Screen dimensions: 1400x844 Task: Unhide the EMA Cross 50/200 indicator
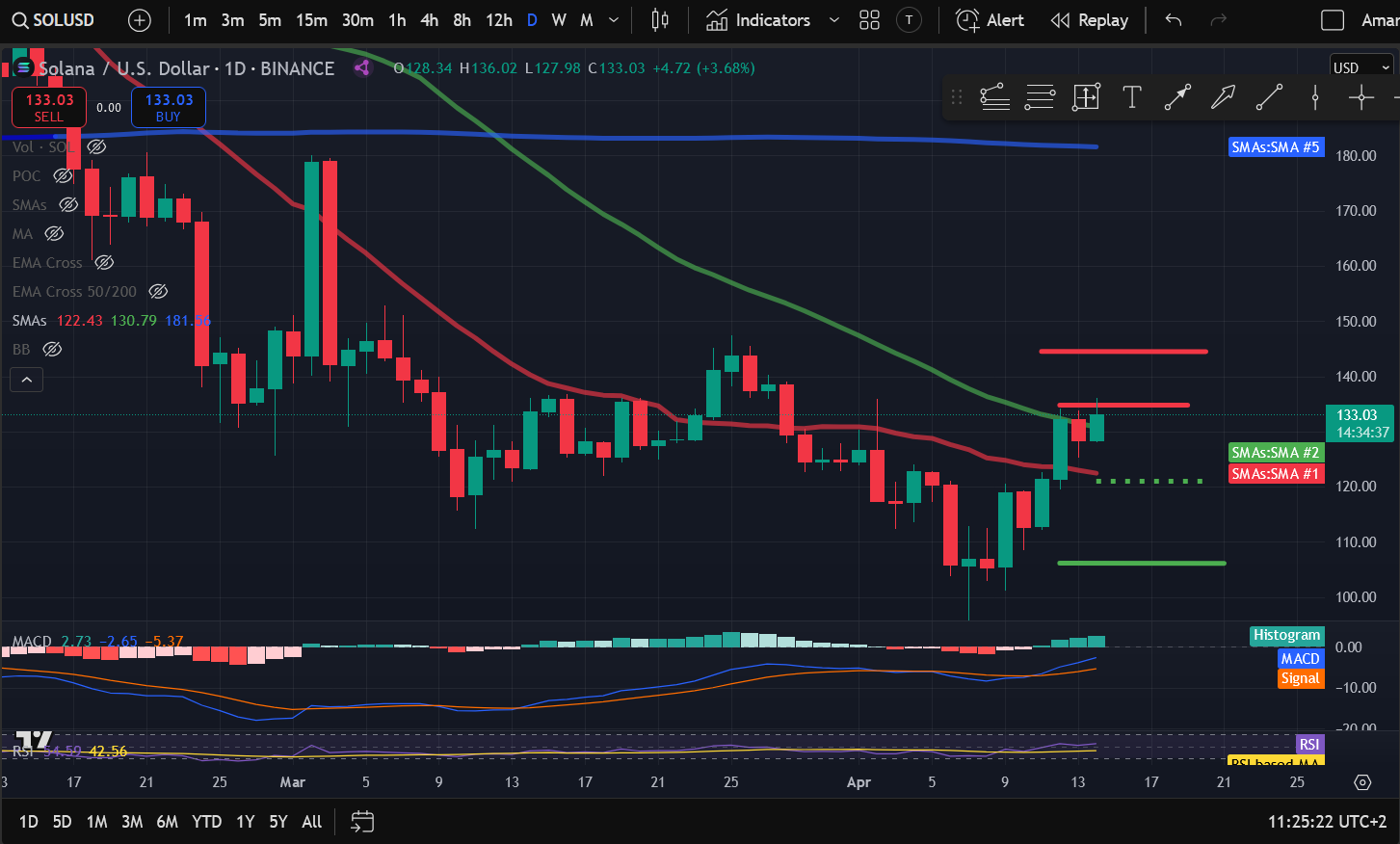159,291
